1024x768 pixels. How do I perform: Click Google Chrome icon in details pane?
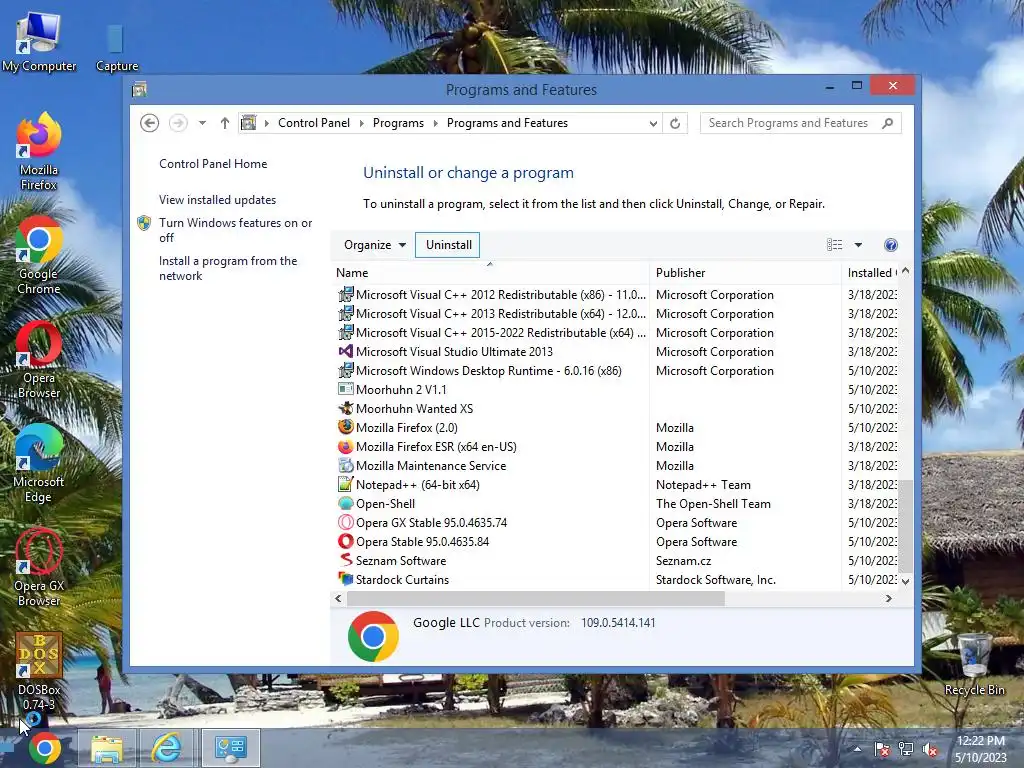click(373, 636)
